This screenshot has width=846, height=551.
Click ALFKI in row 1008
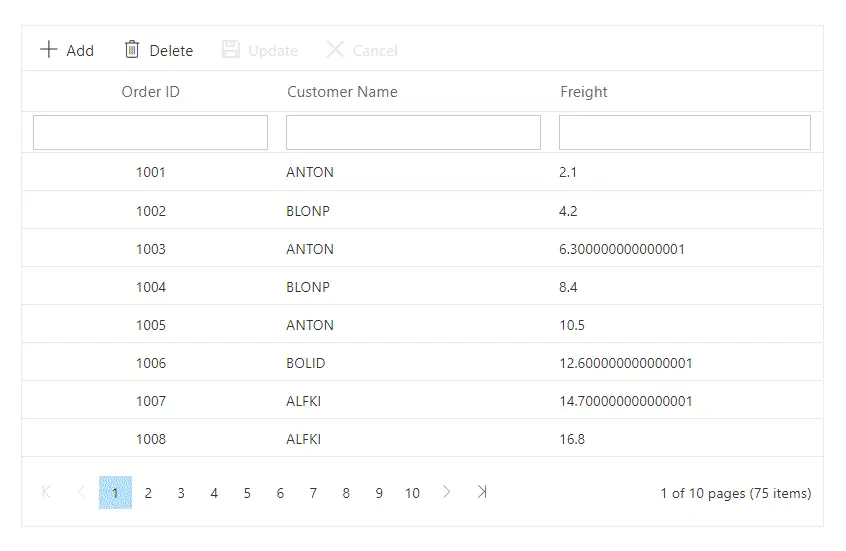[x=303, y=439]
